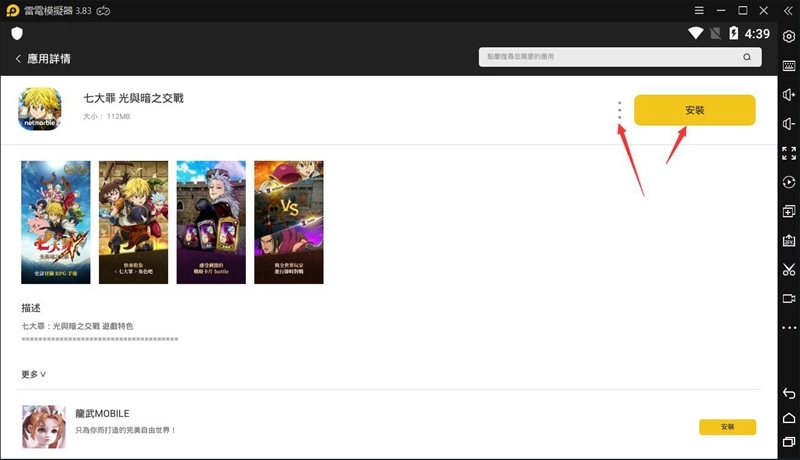
Task: Open more tools three-dots sidebar icon
Action: coord(789,327)
